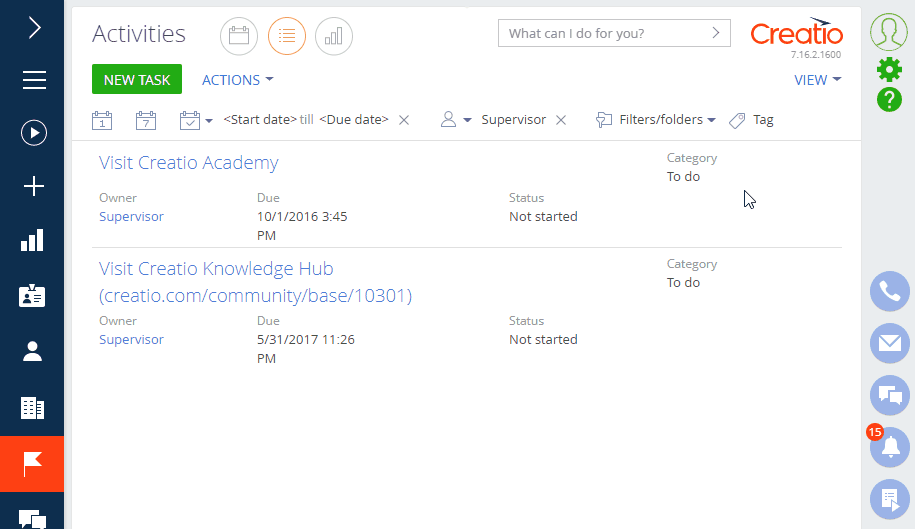This screenshot has height=529, width=915.
Task: Open notifications bell with 15 badge
Action: pos(890,447)
